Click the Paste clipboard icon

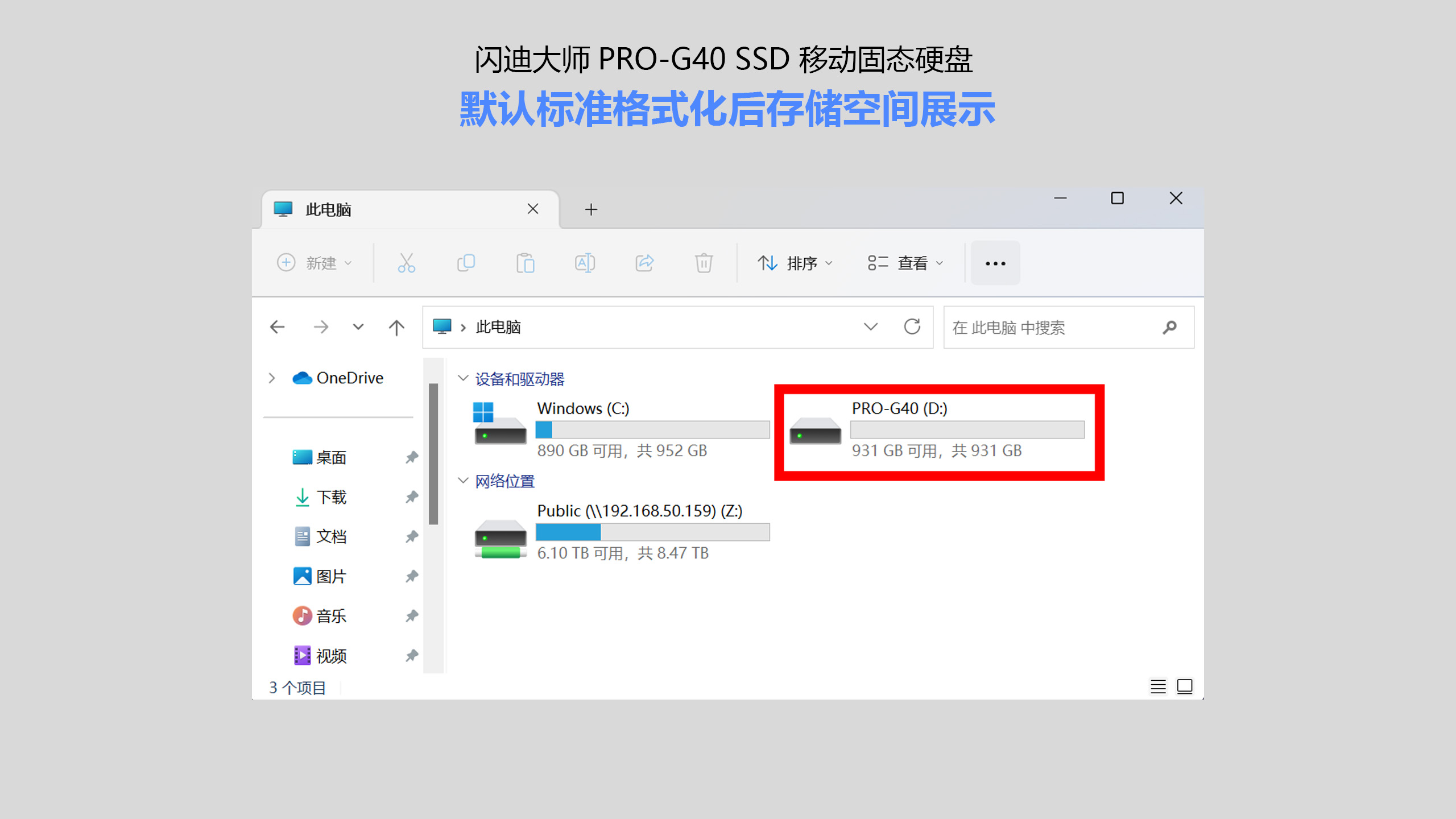[525, 263]
